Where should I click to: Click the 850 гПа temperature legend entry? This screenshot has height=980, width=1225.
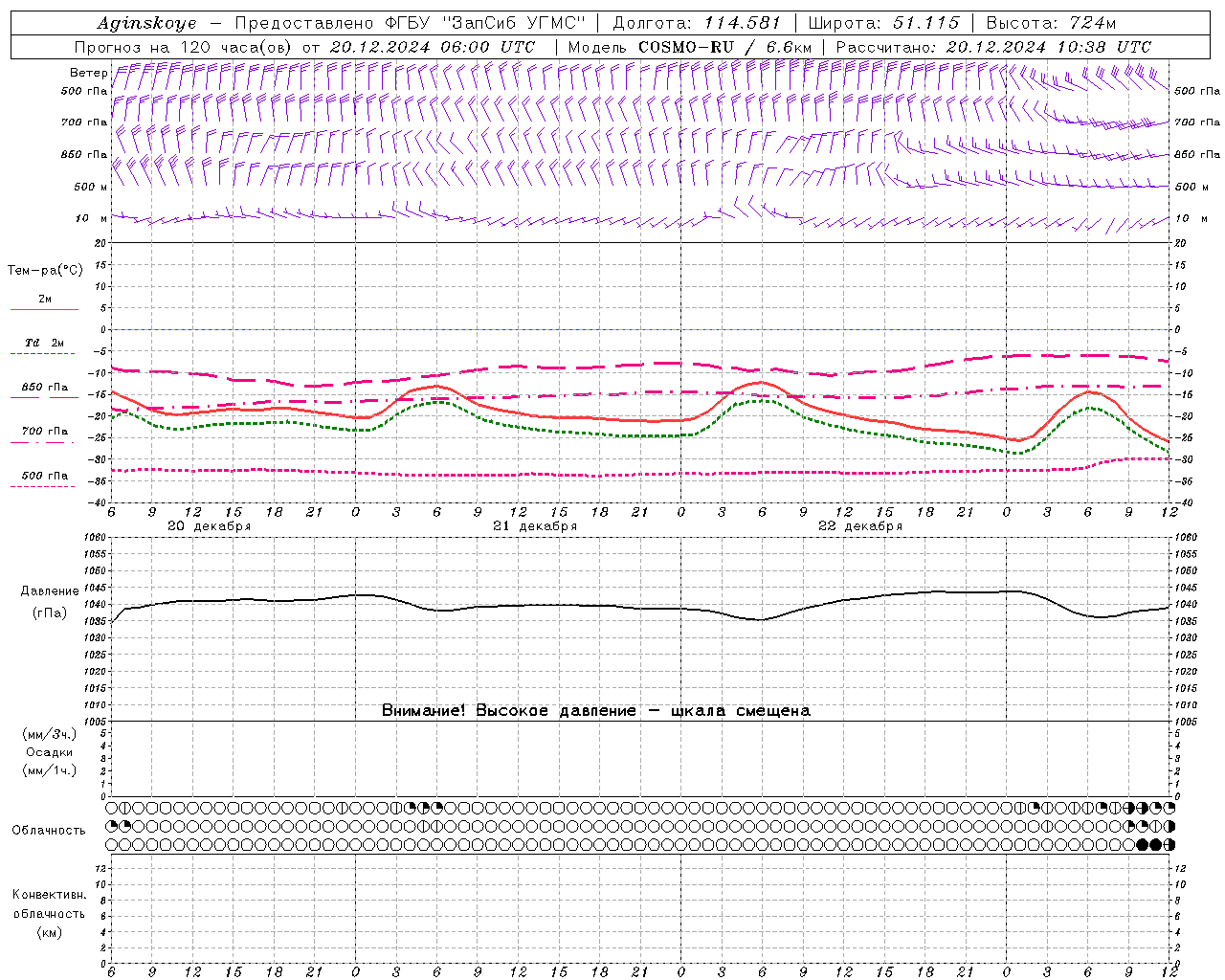(x=44, y=388)
